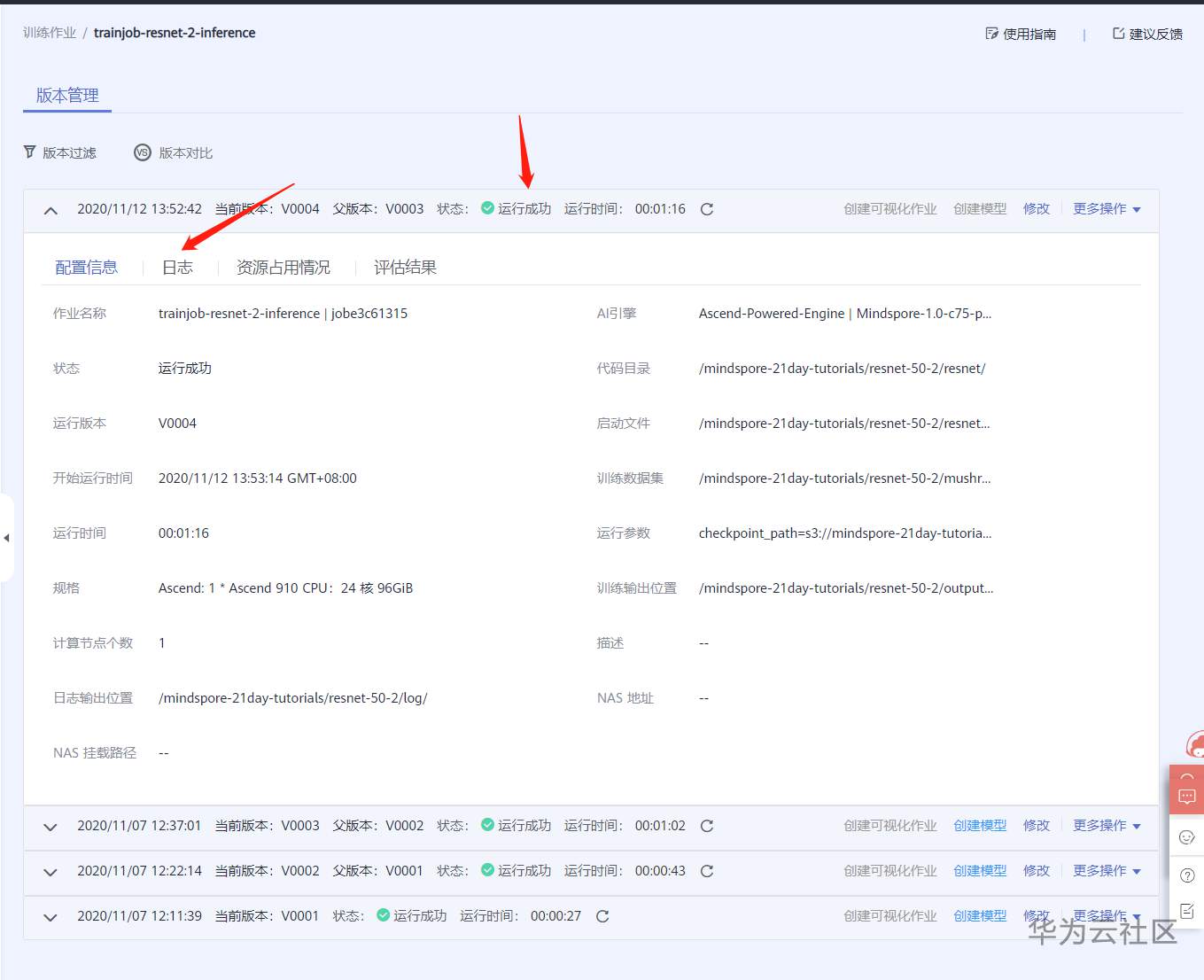Open the 建议反馈 link
The height and width of the screenshot is (980, 1204).
coord(1147,34)
